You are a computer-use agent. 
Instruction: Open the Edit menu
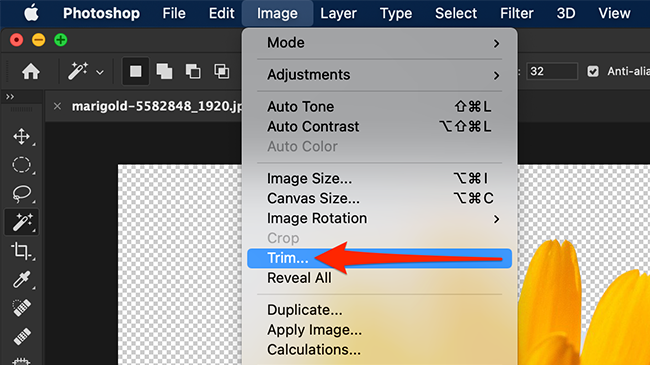coord(221,13)
